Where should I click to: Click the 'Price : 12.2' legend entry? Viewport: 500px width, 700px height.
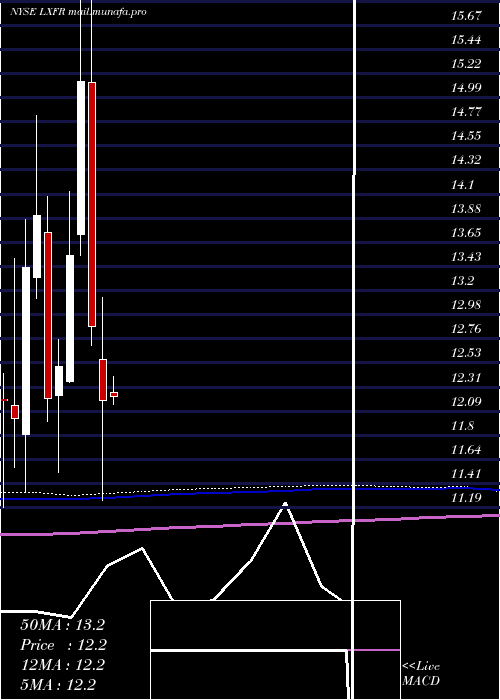[62, 645]
